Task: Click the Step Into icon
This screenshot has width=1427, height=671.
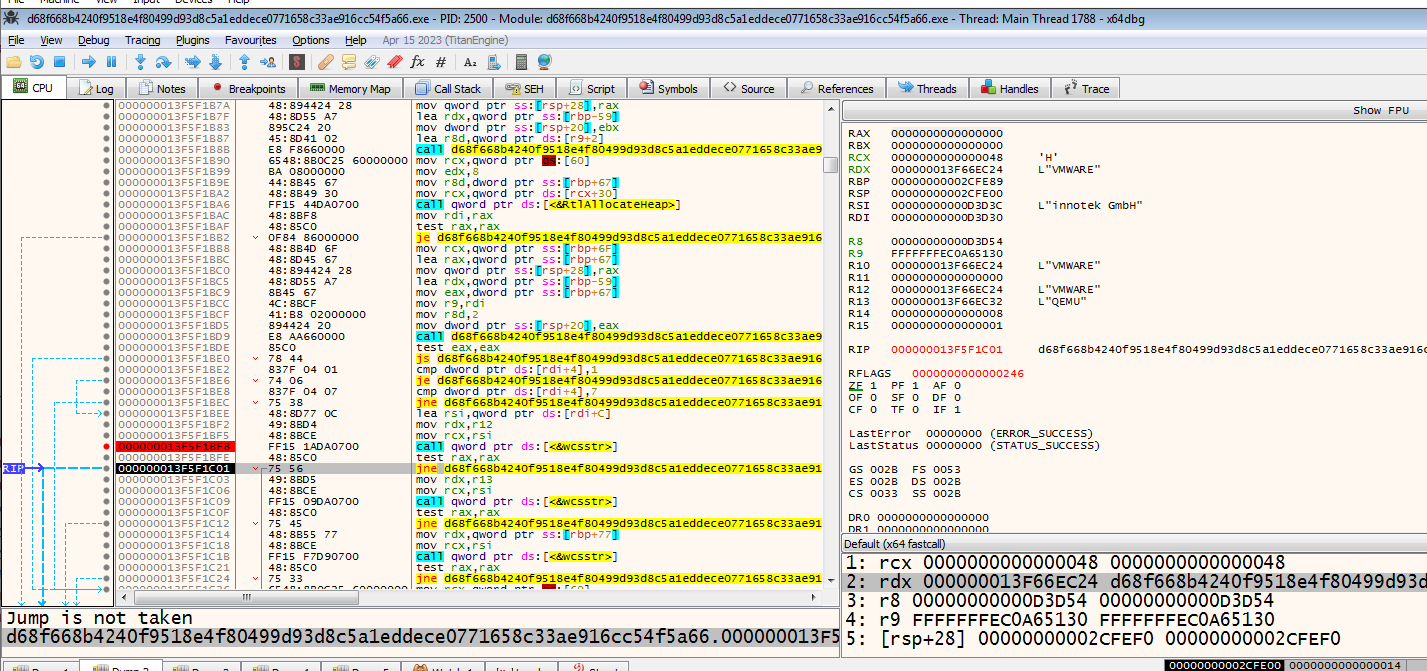Action: click(141, 62)
